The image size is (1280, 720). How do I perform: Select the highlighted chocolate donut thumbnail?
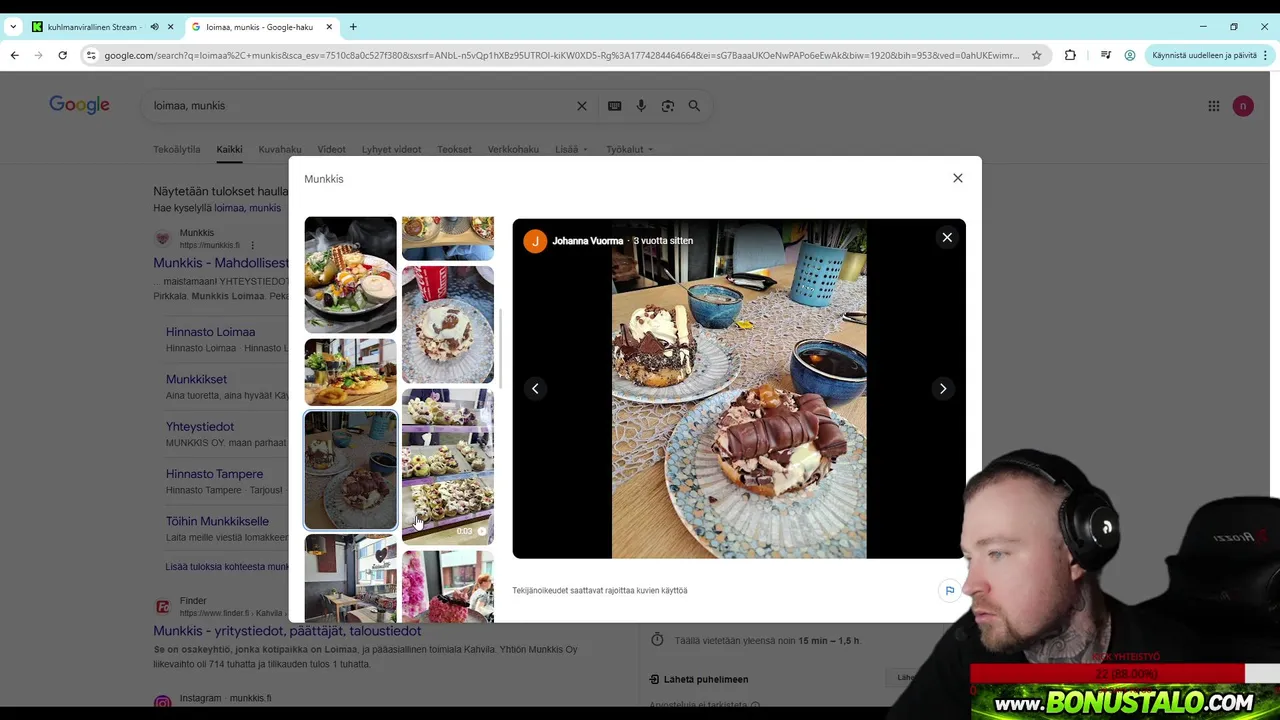(x=350, y=470)
